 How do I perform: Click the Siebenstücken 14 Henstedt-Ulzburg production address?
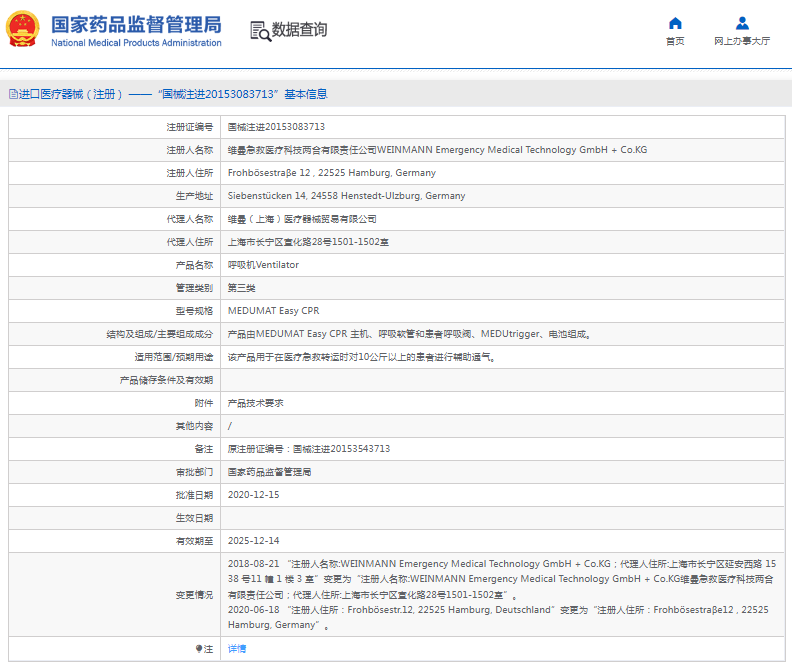(x=346, y=196)
